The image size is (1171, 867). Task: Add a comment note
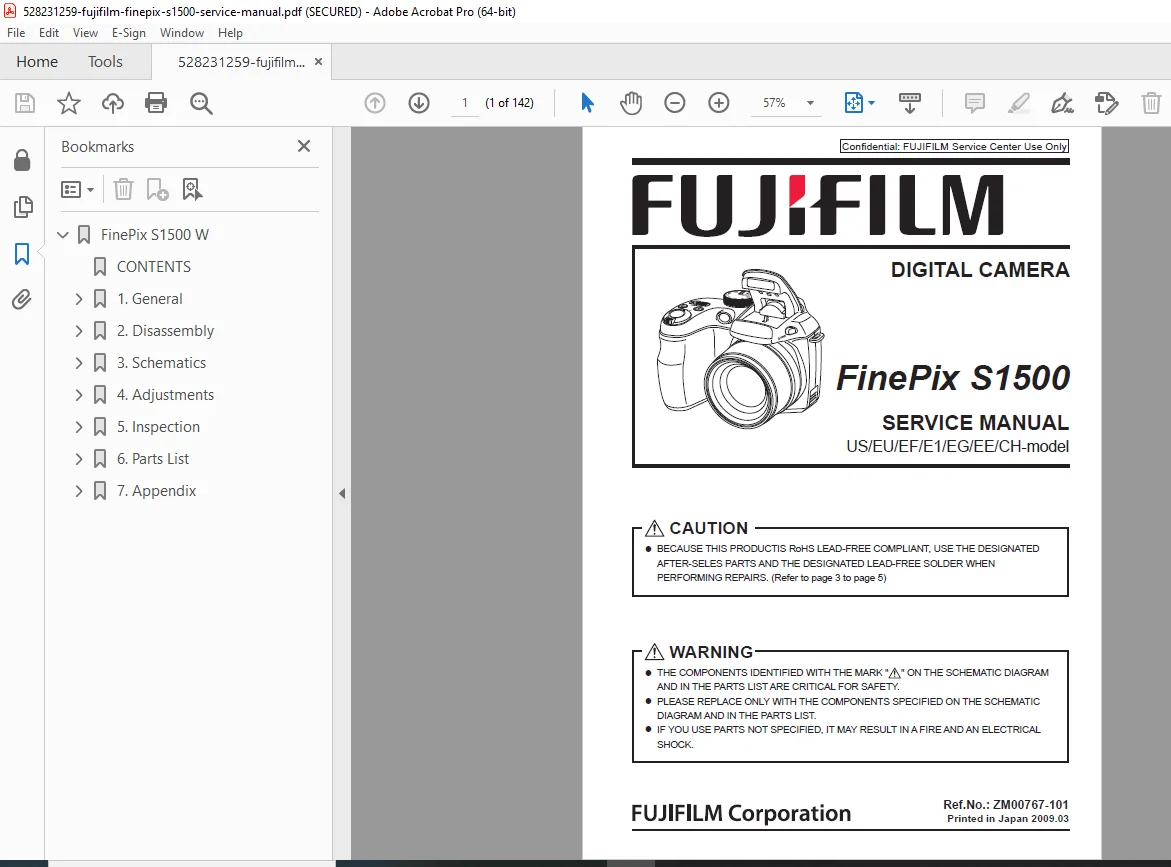(975, 103)
